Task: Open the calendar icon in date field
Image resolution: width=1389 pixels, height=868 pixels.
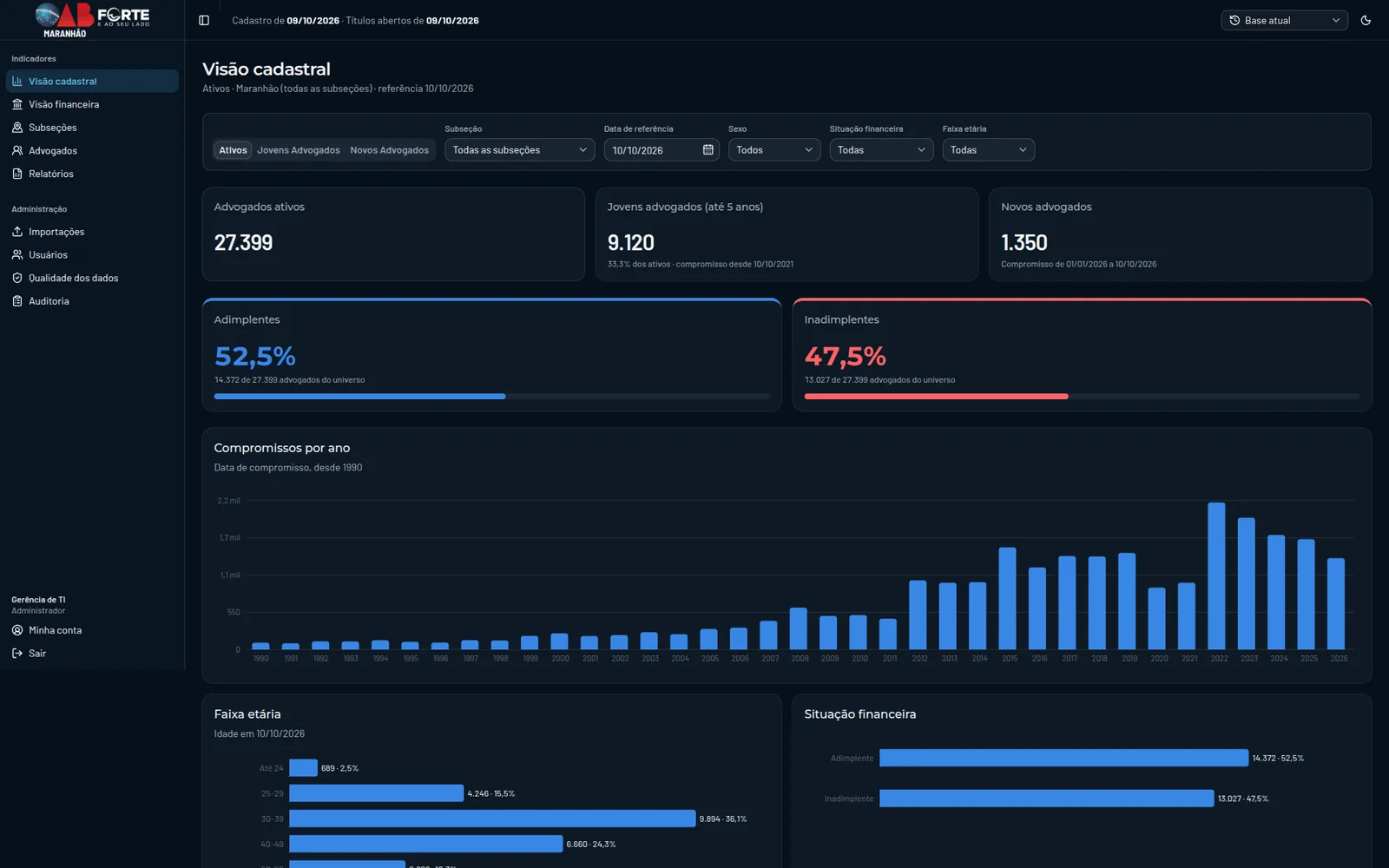Action: click(708, 149)
